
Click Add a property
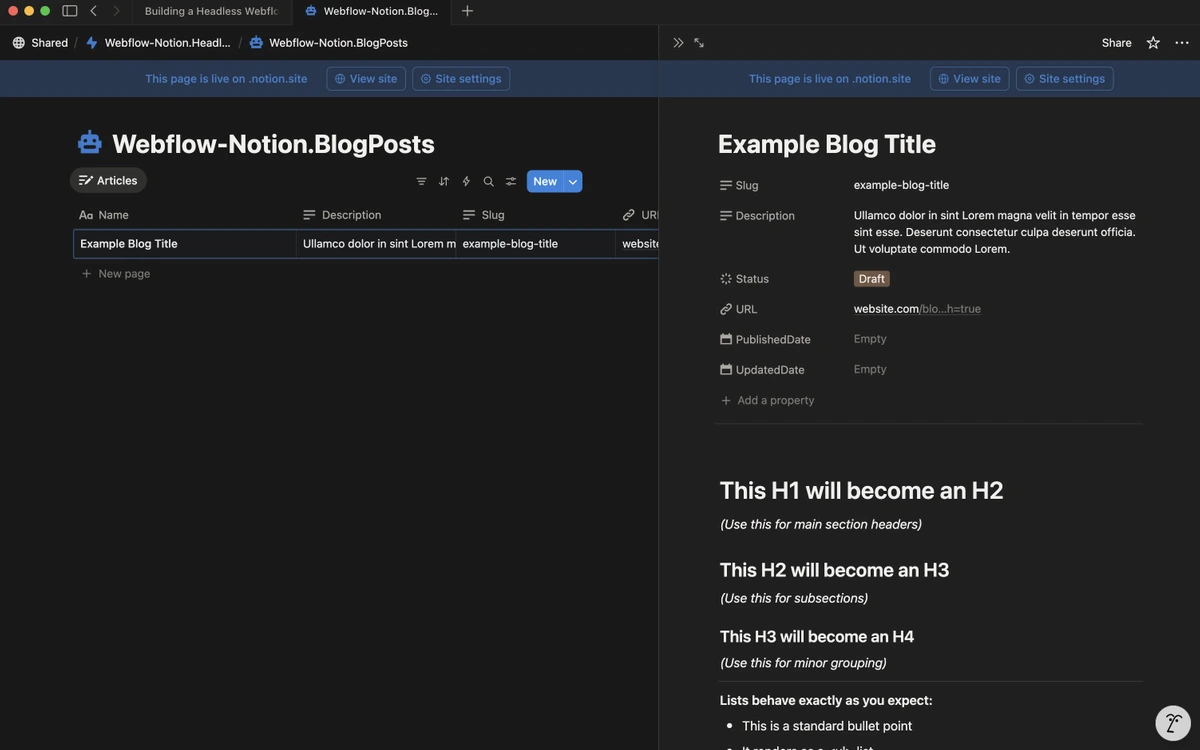click(x=768, y=400)
